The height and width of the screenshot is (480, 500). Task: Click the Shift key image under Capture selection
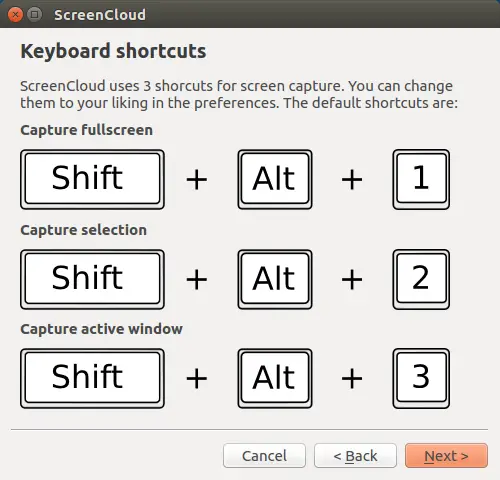92,279
